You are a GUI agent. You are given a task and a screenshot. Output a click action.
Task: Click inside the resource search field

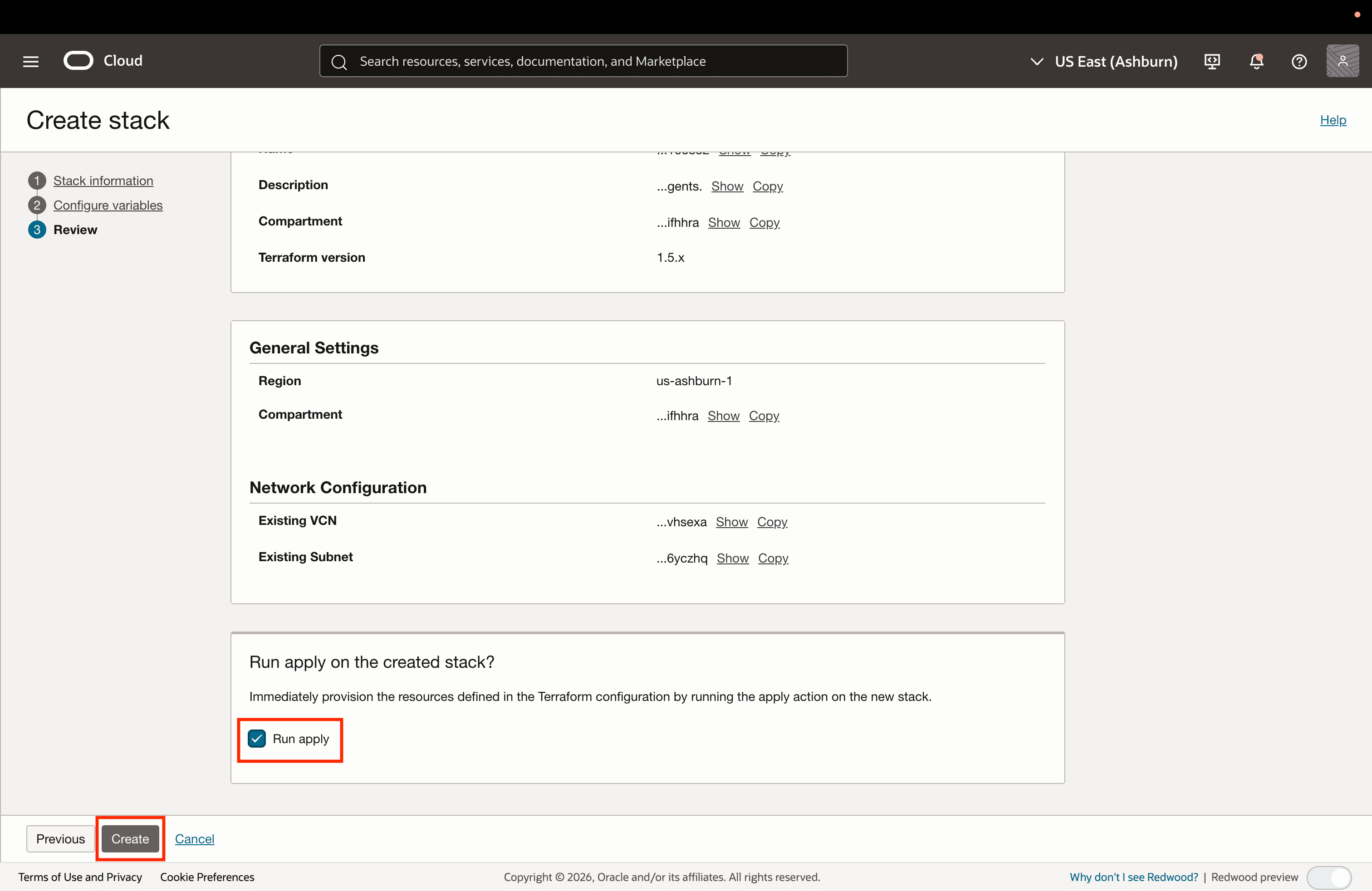pyautogui.click(x=577, y=61)
